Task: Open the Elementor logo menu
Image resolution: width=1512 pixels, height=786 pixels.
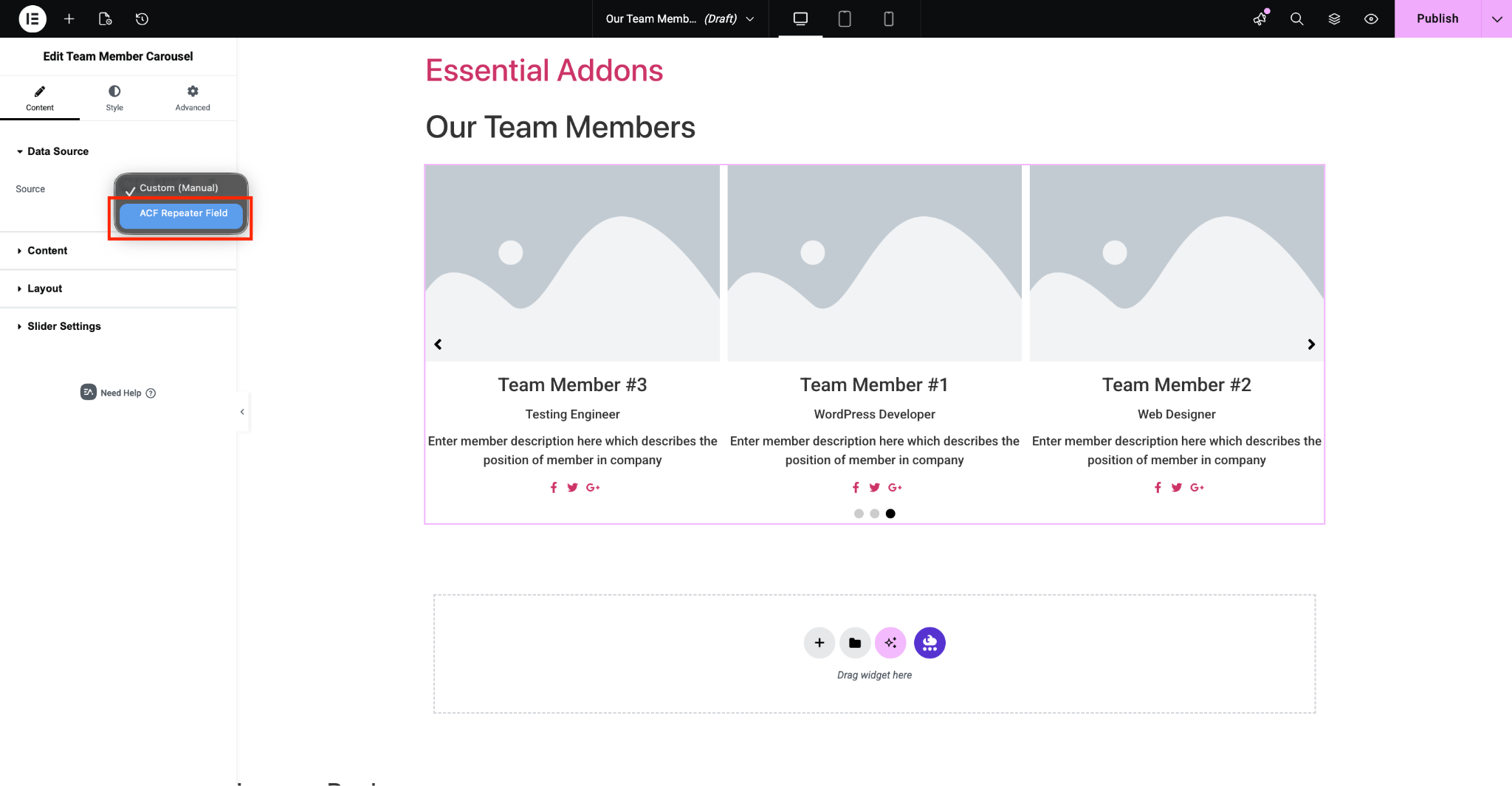Action: pos(32,18)
